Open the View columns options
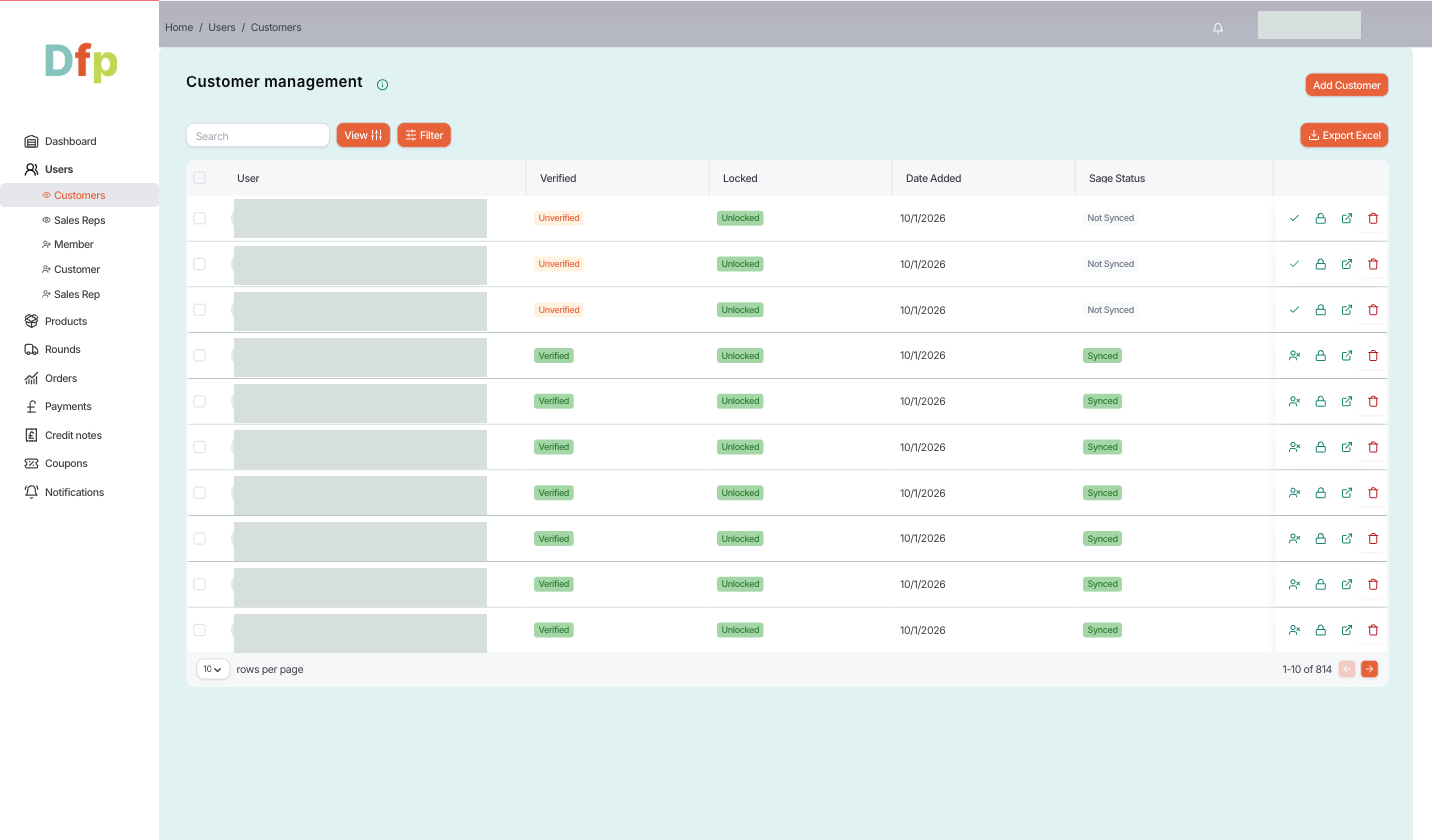The image size is (1432, 840). coord(363,135)
